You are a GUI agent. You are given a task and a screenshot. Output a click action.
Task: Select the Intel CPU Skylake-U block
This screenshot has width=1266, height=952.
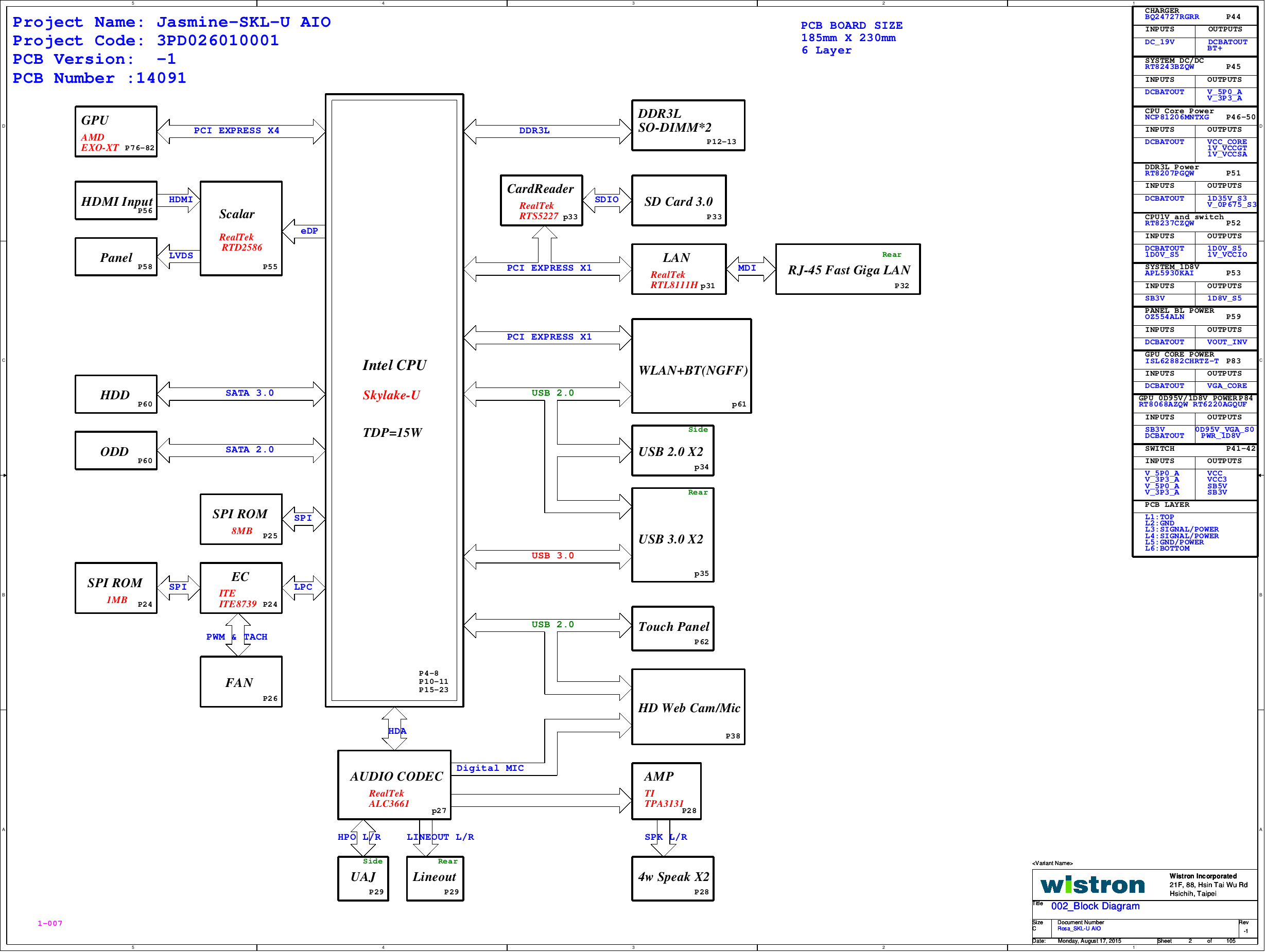(394, 400)
